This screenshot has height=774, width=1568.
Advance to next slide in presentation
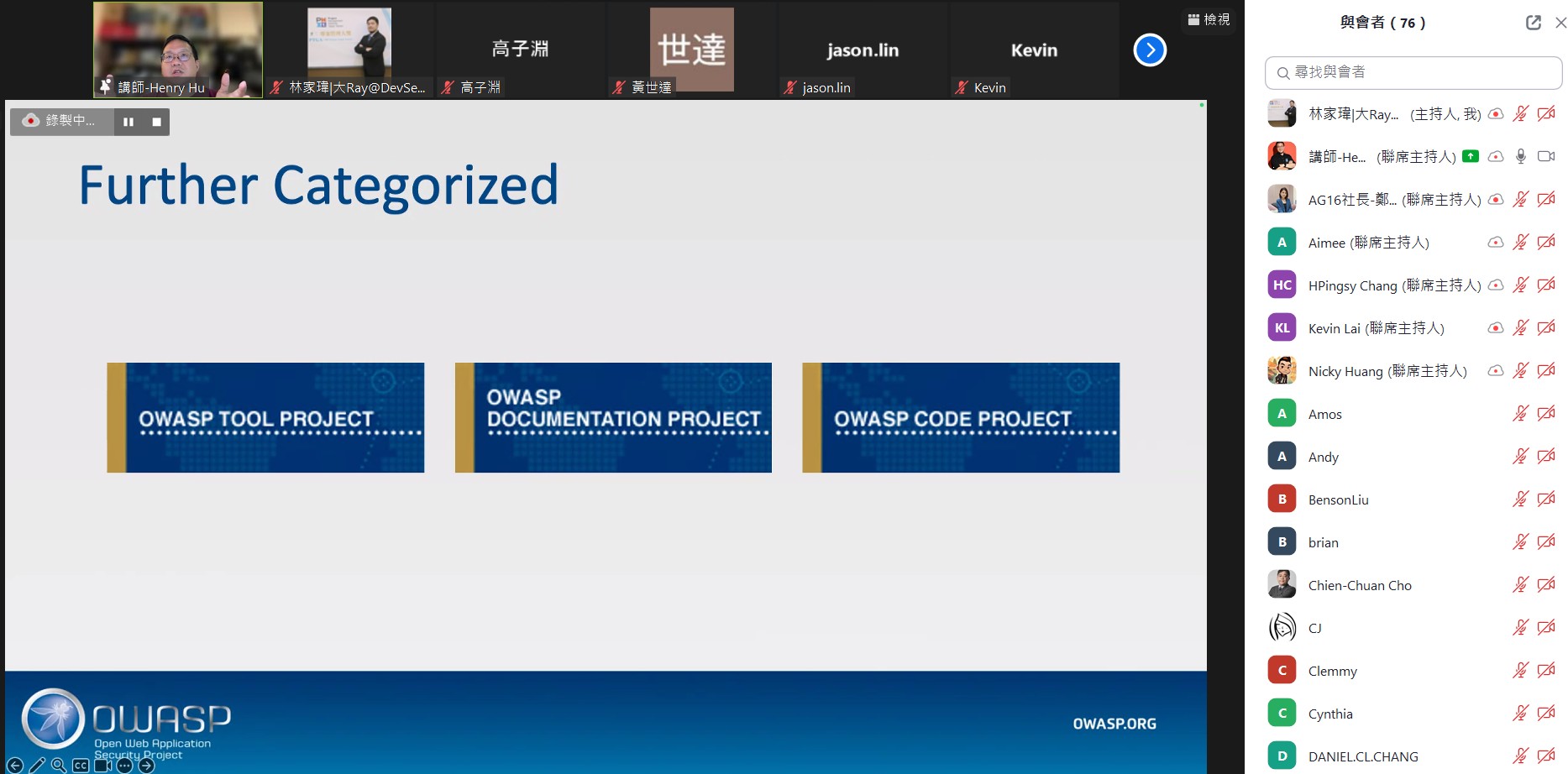coord(147,765)
